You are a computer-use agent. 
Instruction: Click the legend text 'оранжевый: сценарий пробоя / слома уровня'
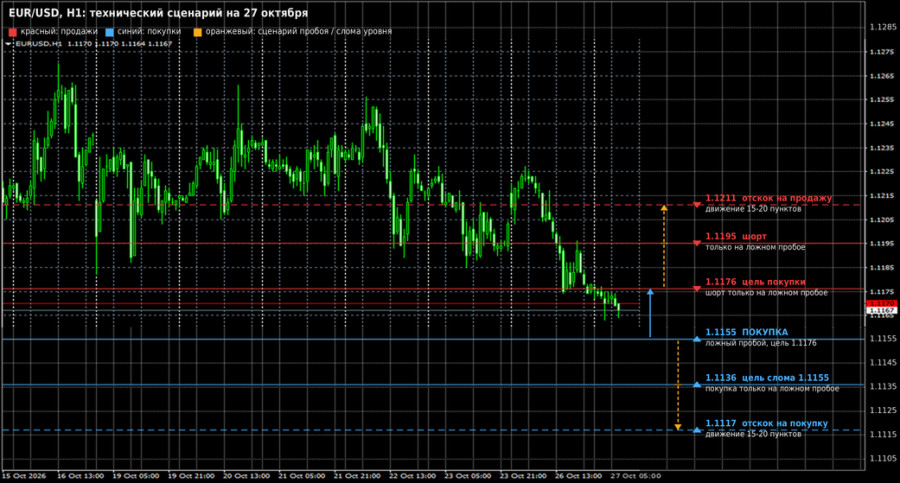pyautogui.click(x=298, y=32)
